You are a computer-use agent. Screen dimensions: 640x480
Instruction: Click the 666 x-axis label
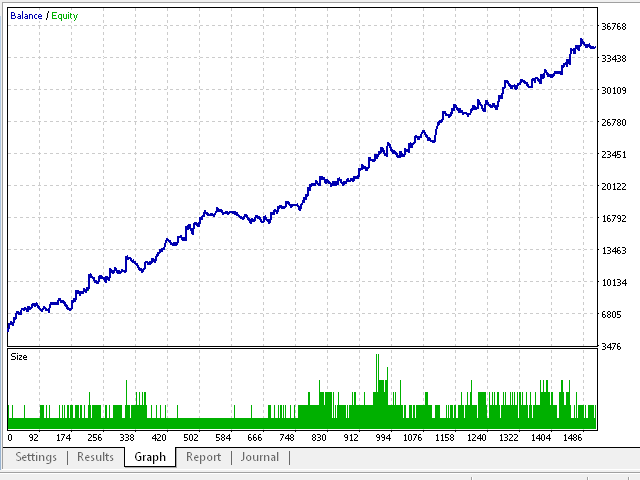(x=255, y=438)
